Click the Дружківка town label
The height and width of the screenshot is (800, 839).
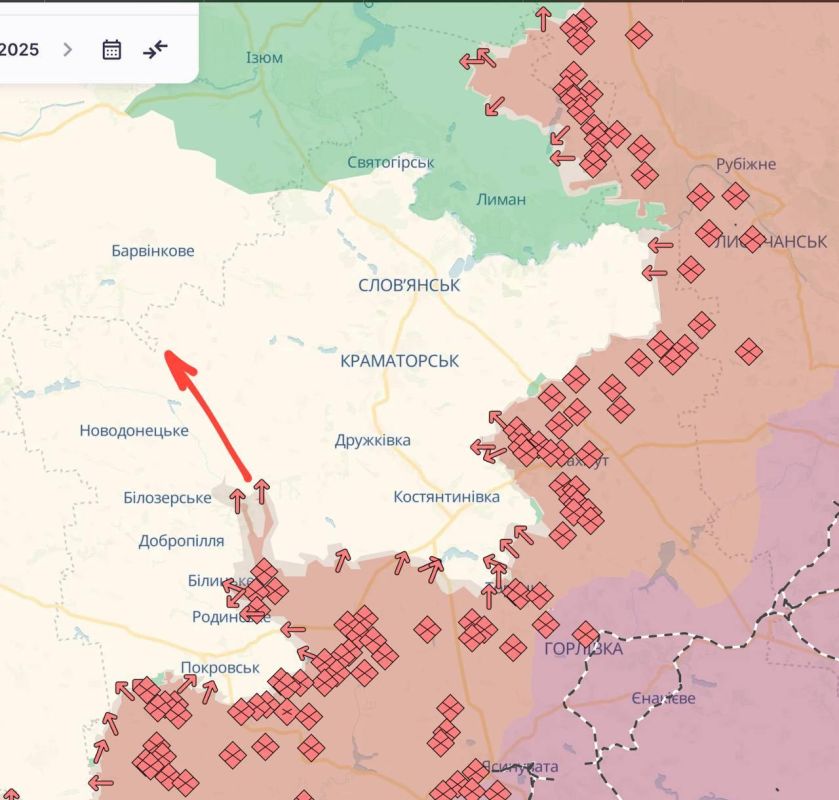click(372, 440)
